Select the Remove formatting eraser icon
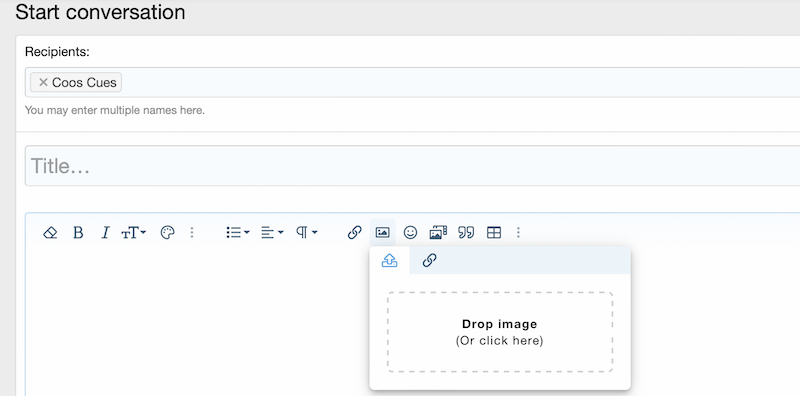The height and width of the screenshot is (396, 800). tap(50, 233)
